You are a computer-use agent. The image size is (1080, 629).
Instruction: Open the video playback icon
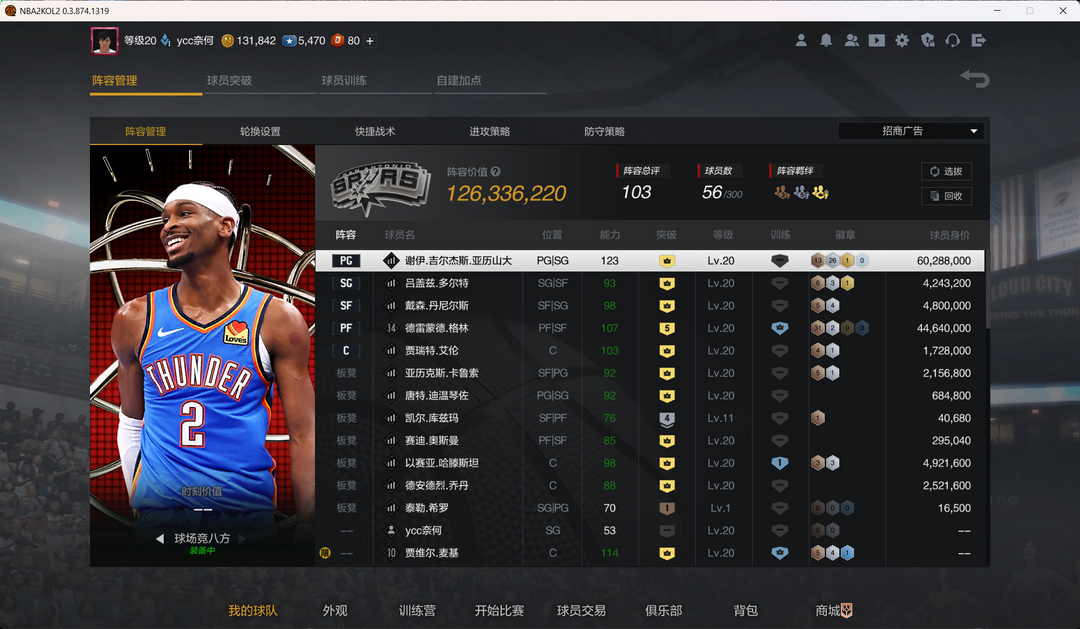point(876,41)
